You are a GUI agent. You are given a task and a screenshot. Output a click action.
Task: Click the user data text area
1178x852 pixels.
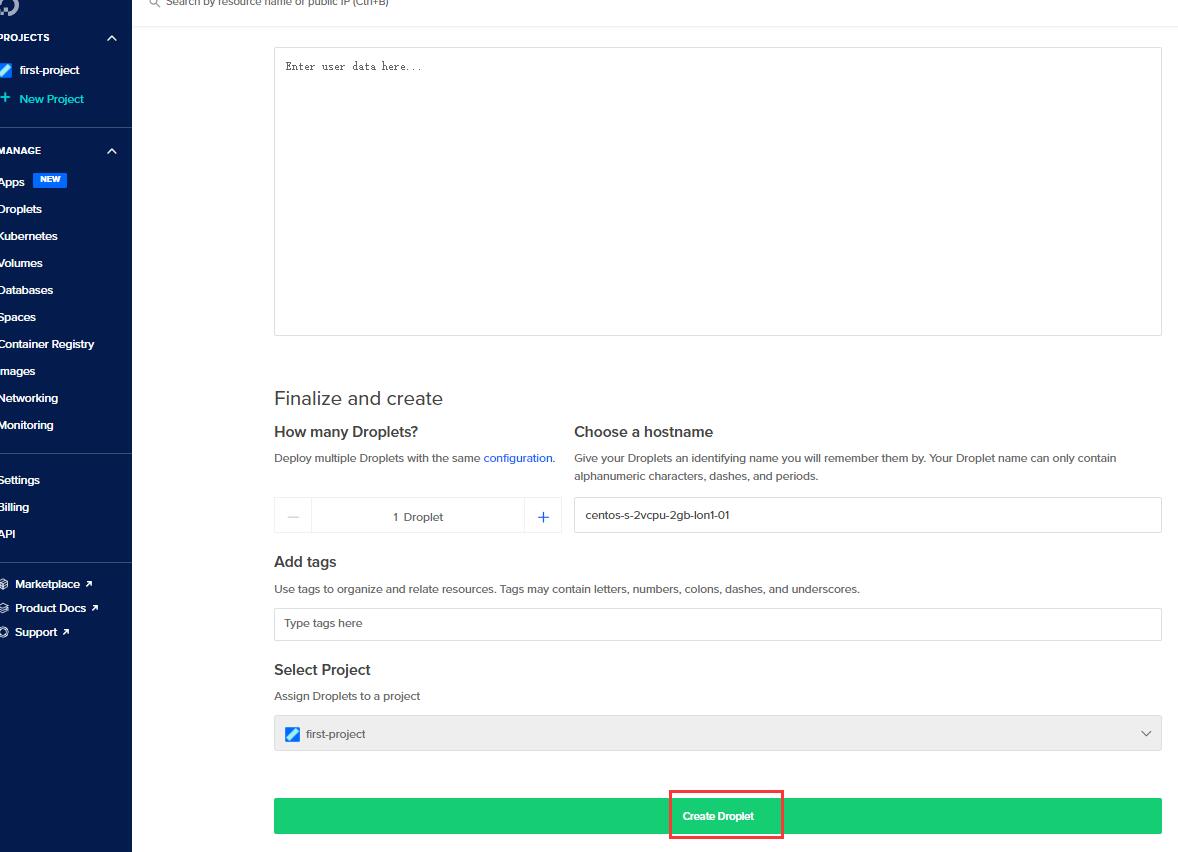717,192
